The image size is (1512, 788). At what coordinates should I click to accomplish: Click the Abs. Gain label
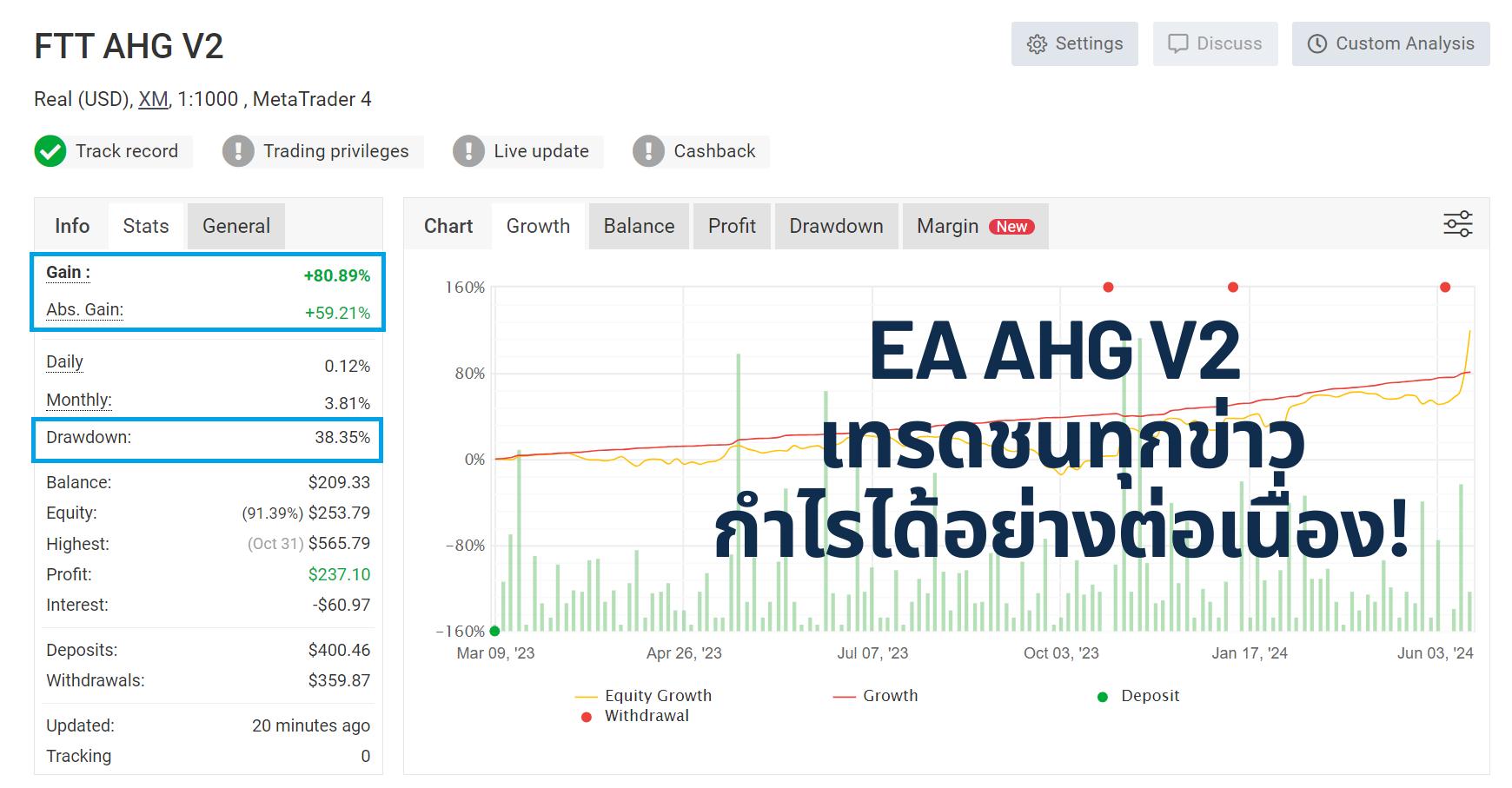point(84,310)
